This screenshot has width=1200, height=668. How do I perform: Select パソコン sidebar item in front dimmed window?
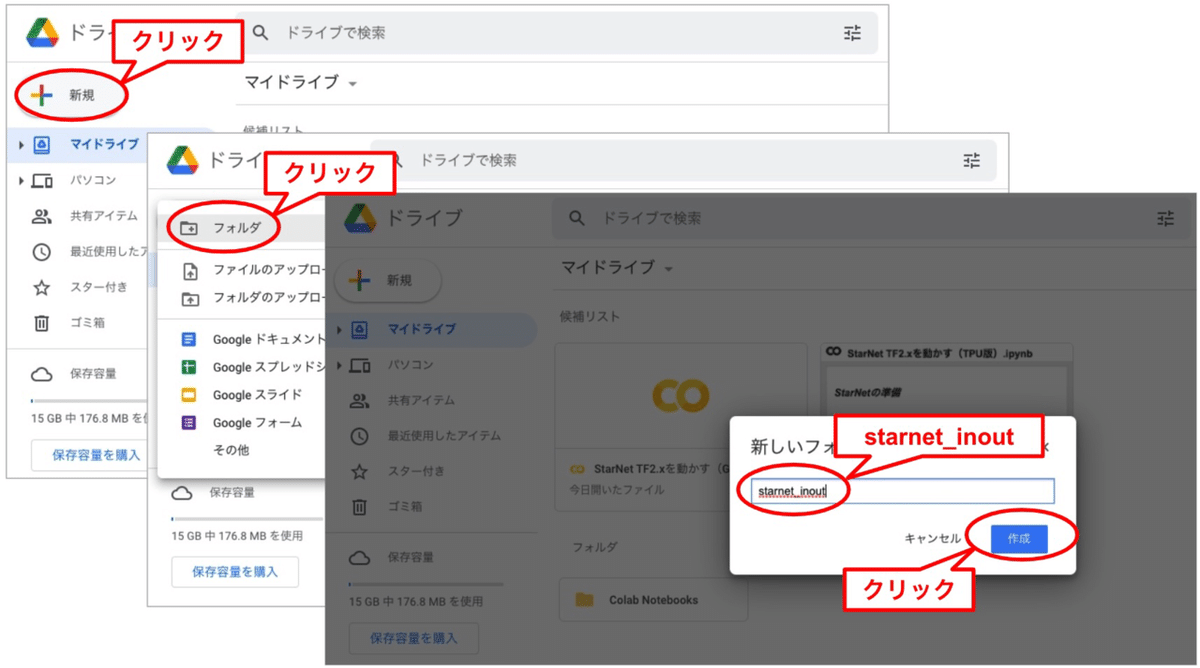(432, 365)
